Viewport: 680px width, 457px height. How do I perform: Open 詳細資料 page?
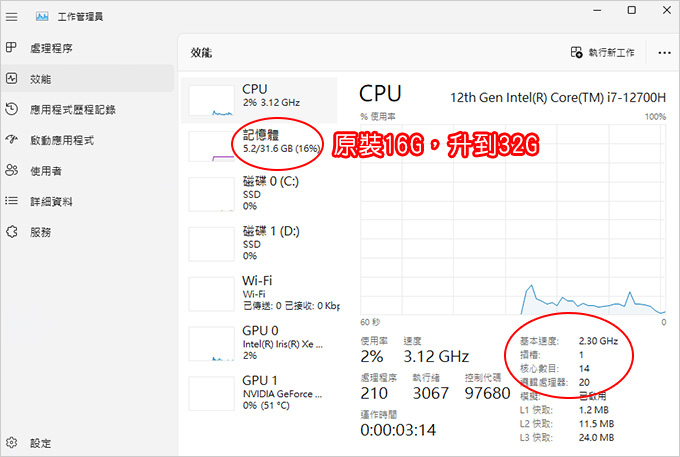[88, 201]
